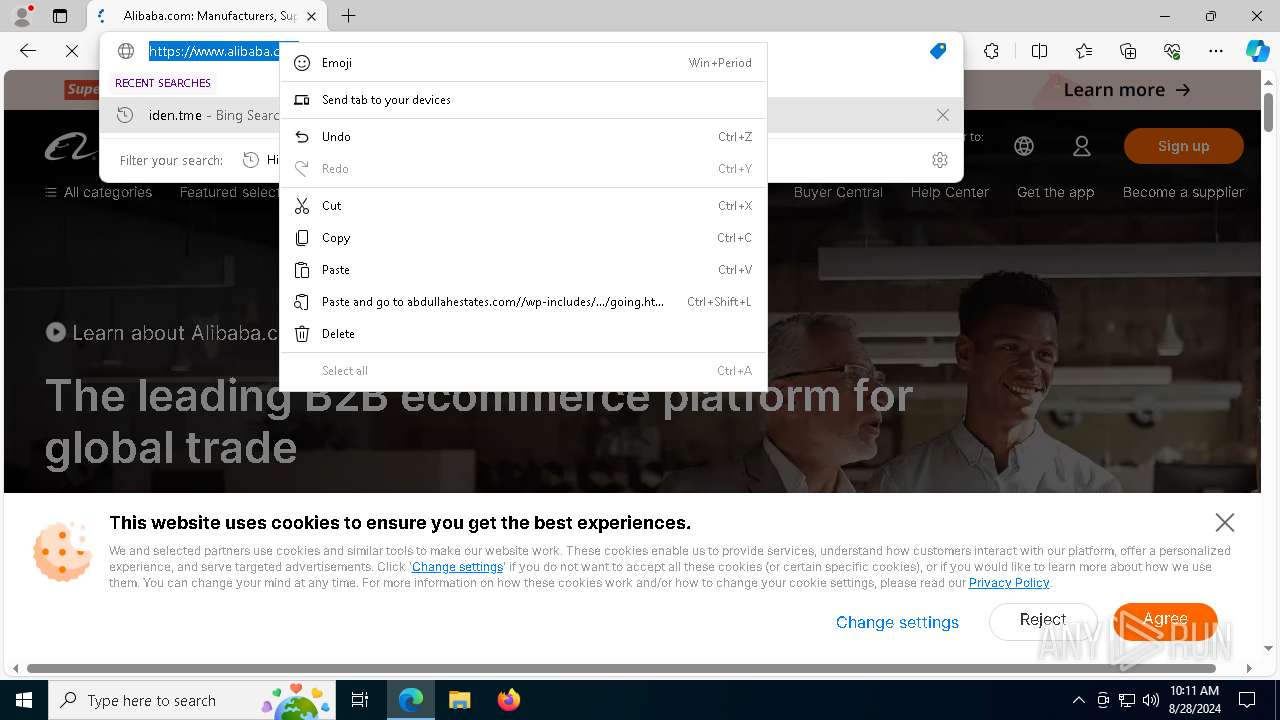
Task: Open the Collections icon
Action: [1128, 51]
